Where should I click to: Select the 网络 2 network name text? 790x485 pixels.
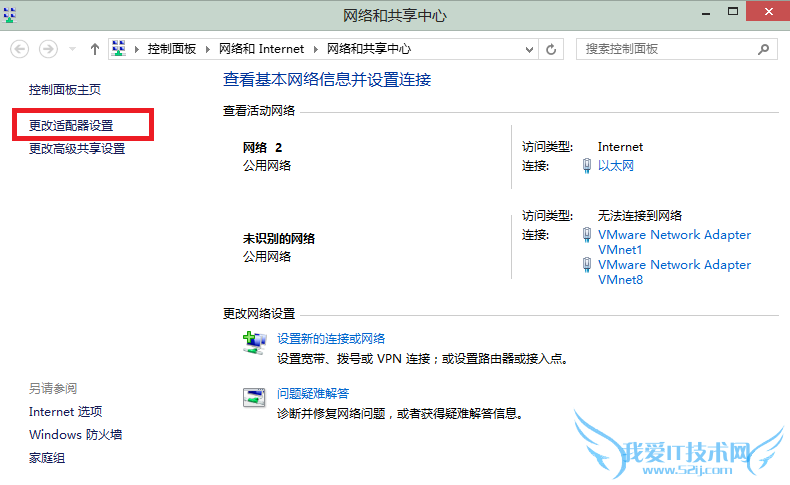[x=262, y=148]
